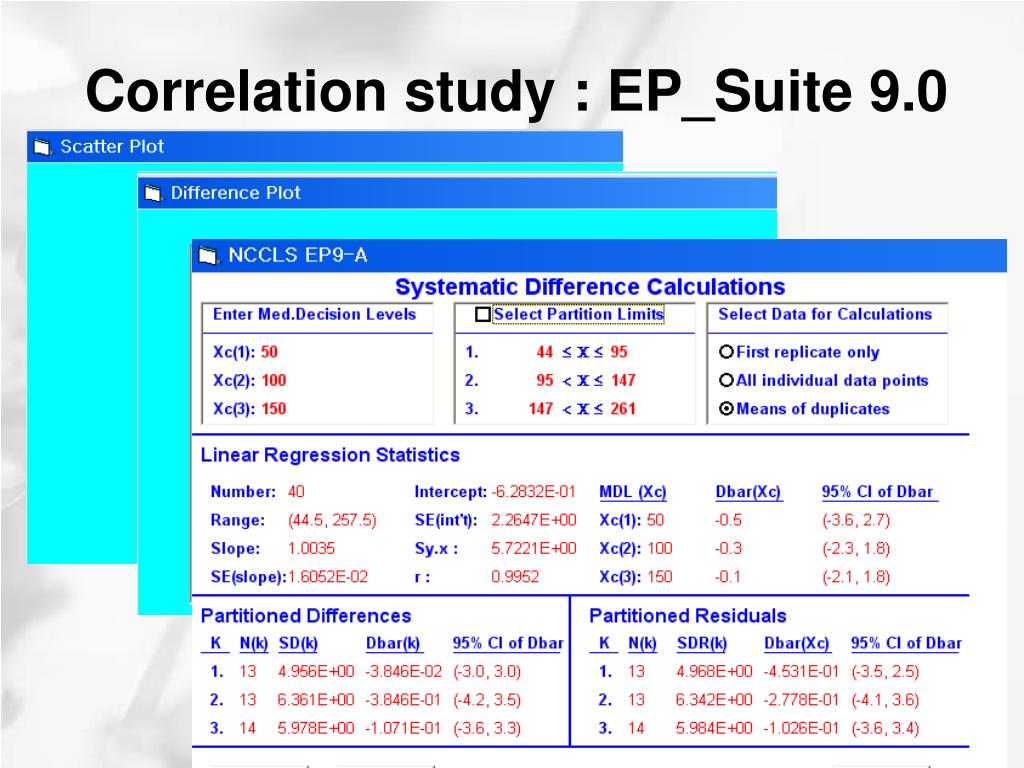Viewport: 1024px width, 768px height.
Task: Click the Enter Med.Decision Levels label
Action: pyautogui.click(x=314, y=314)
